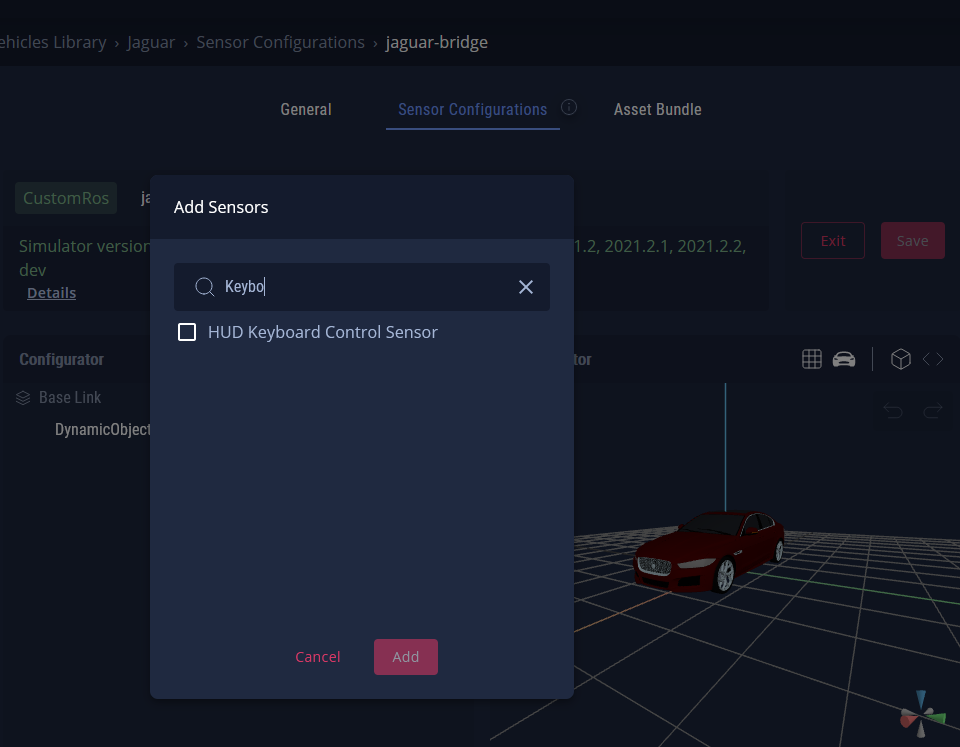Cancel the Add Sensors dialog
Screen dimensions: 960x747
tap(317, 656)
